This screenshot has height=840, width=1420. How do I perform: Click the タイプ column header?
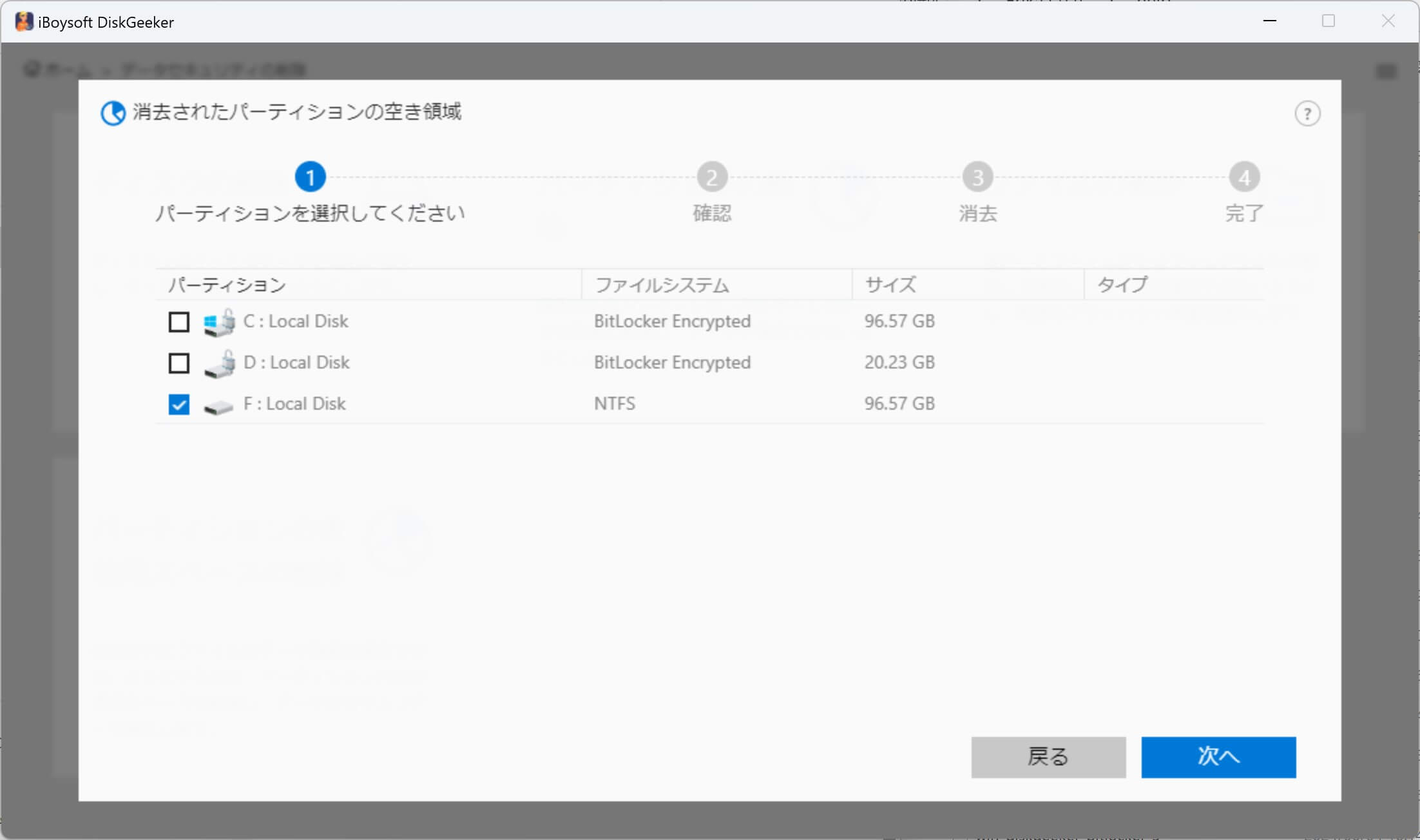coord(1174,285)
